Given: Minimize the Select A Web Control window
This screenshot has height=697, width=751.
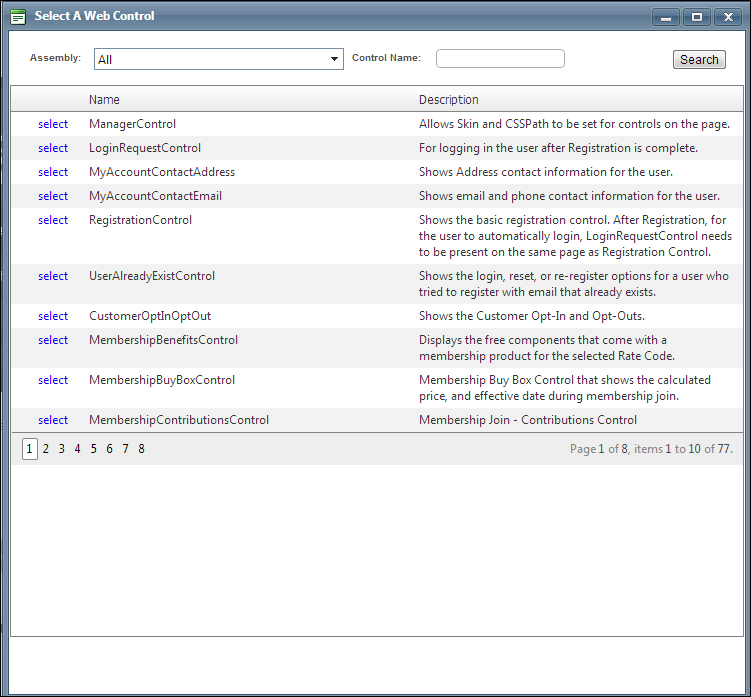Looking at the screenshot, I should [665, 17].
